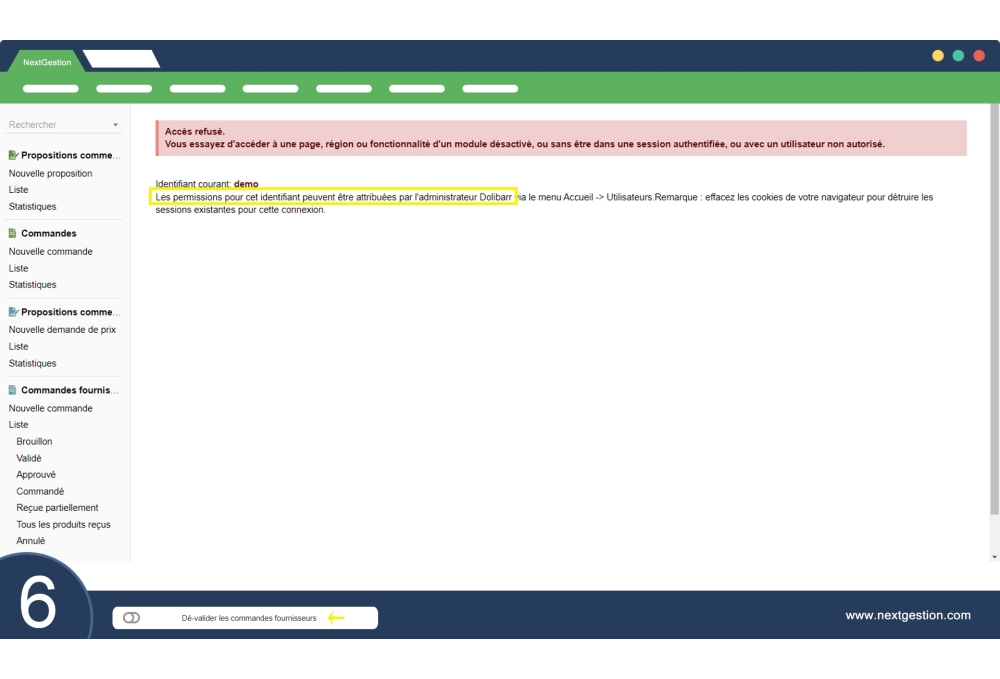Click the blue document icon beside Commandes fournisseurs

point(10,389)
